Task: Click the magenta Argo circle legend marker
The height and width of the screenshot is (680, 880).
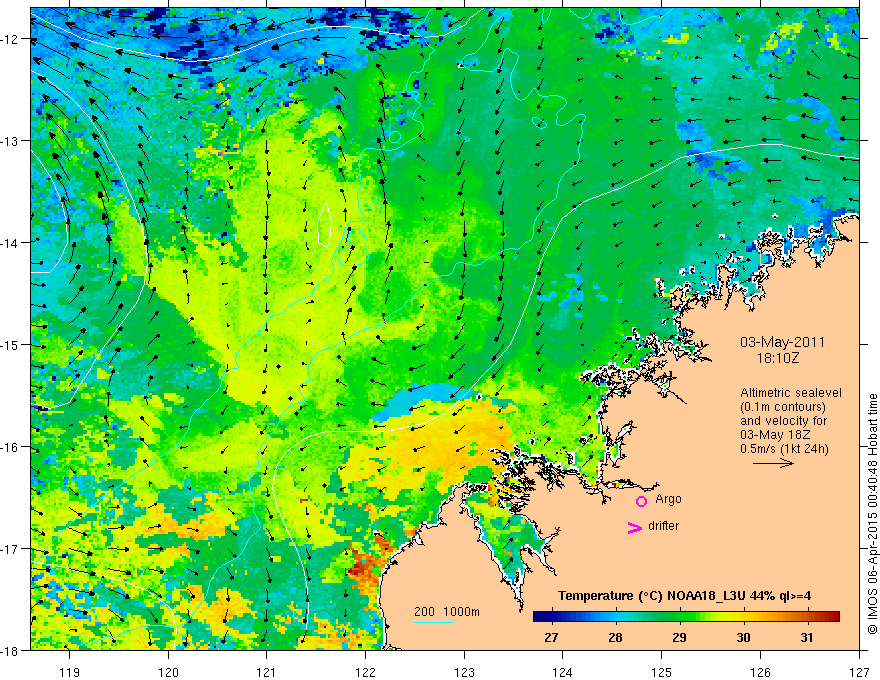Action: pos(641,501)
